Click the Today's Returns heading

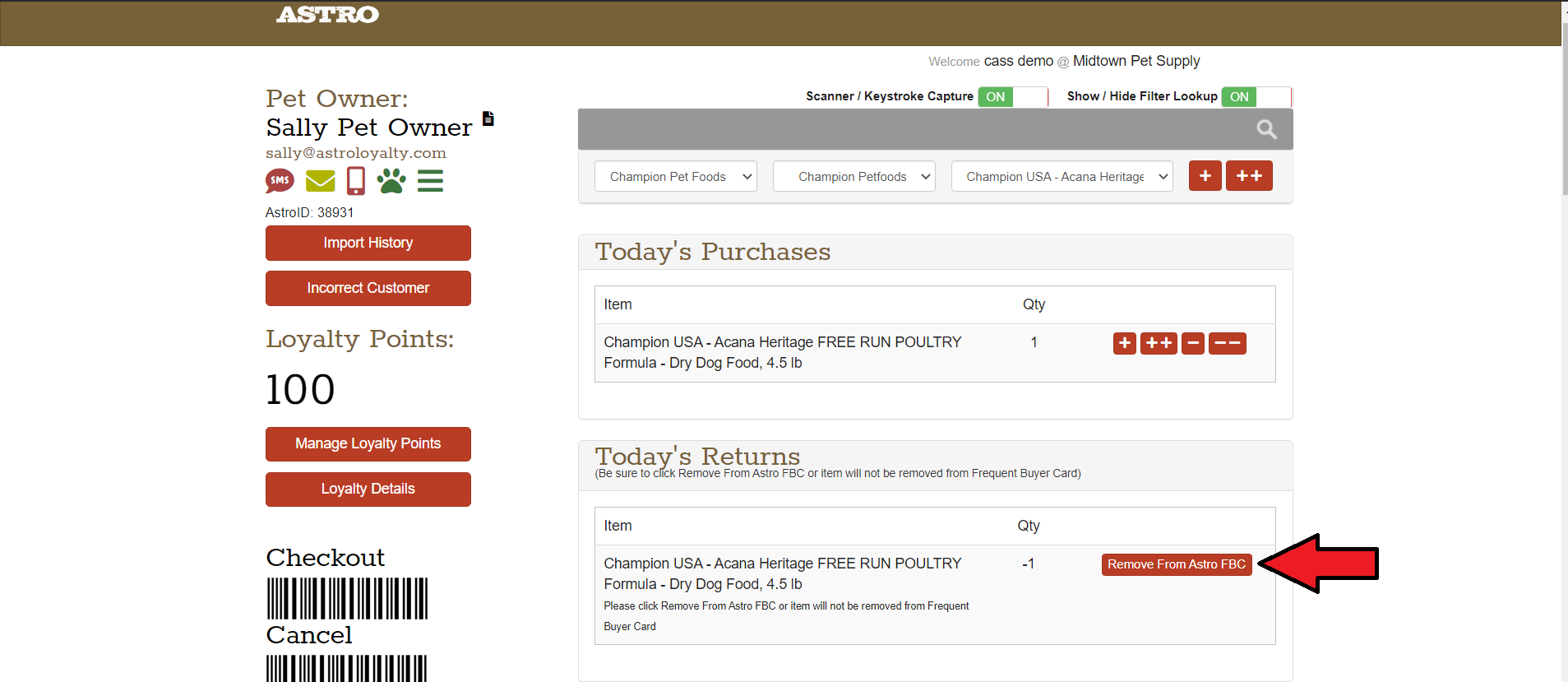point(697,456)
